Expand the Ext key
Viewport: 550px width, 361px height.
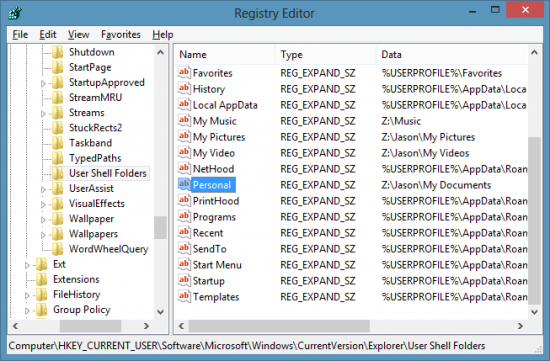point(27,265)
